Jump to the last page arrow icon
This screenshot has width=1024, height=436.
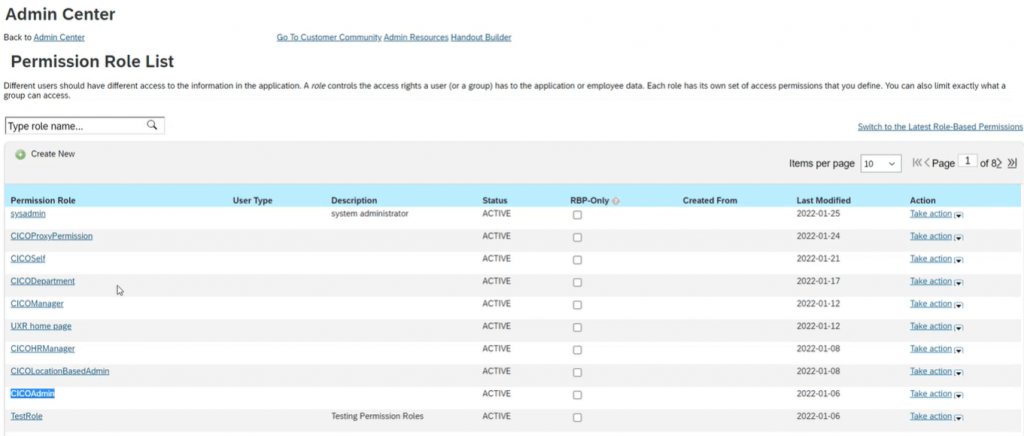(1012, 163)
